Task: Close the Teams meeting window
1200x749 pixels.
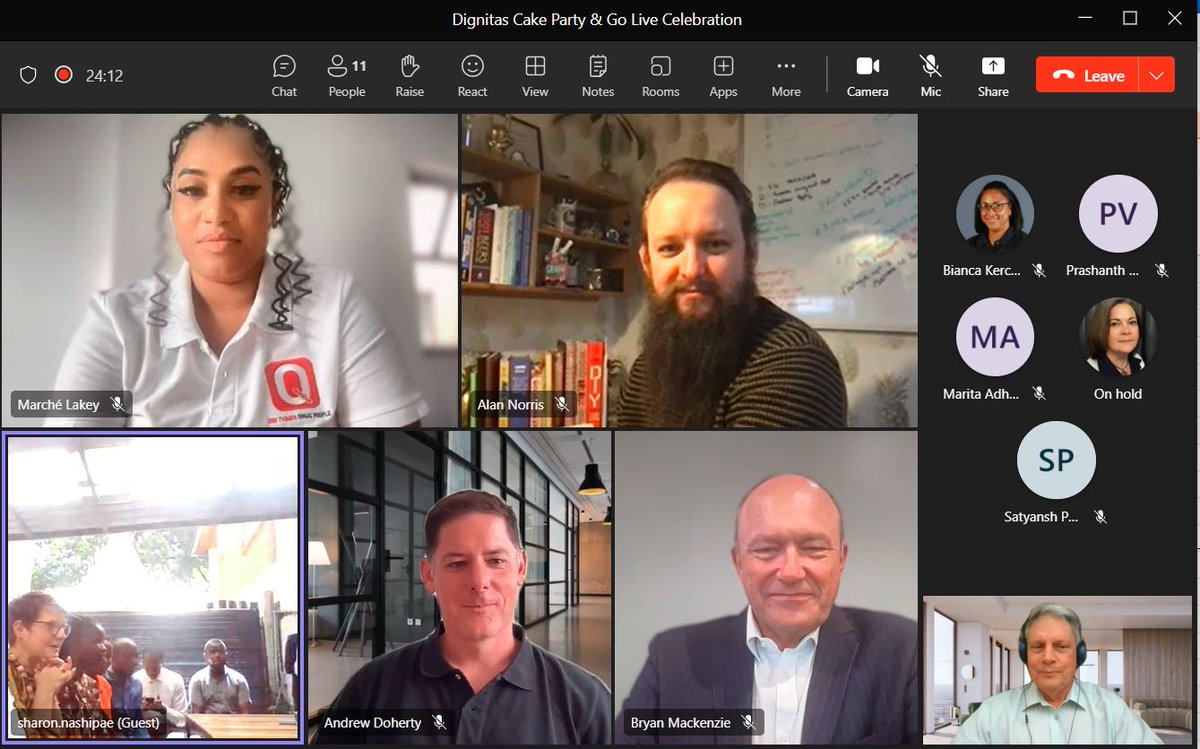Action: point(1175,18)
